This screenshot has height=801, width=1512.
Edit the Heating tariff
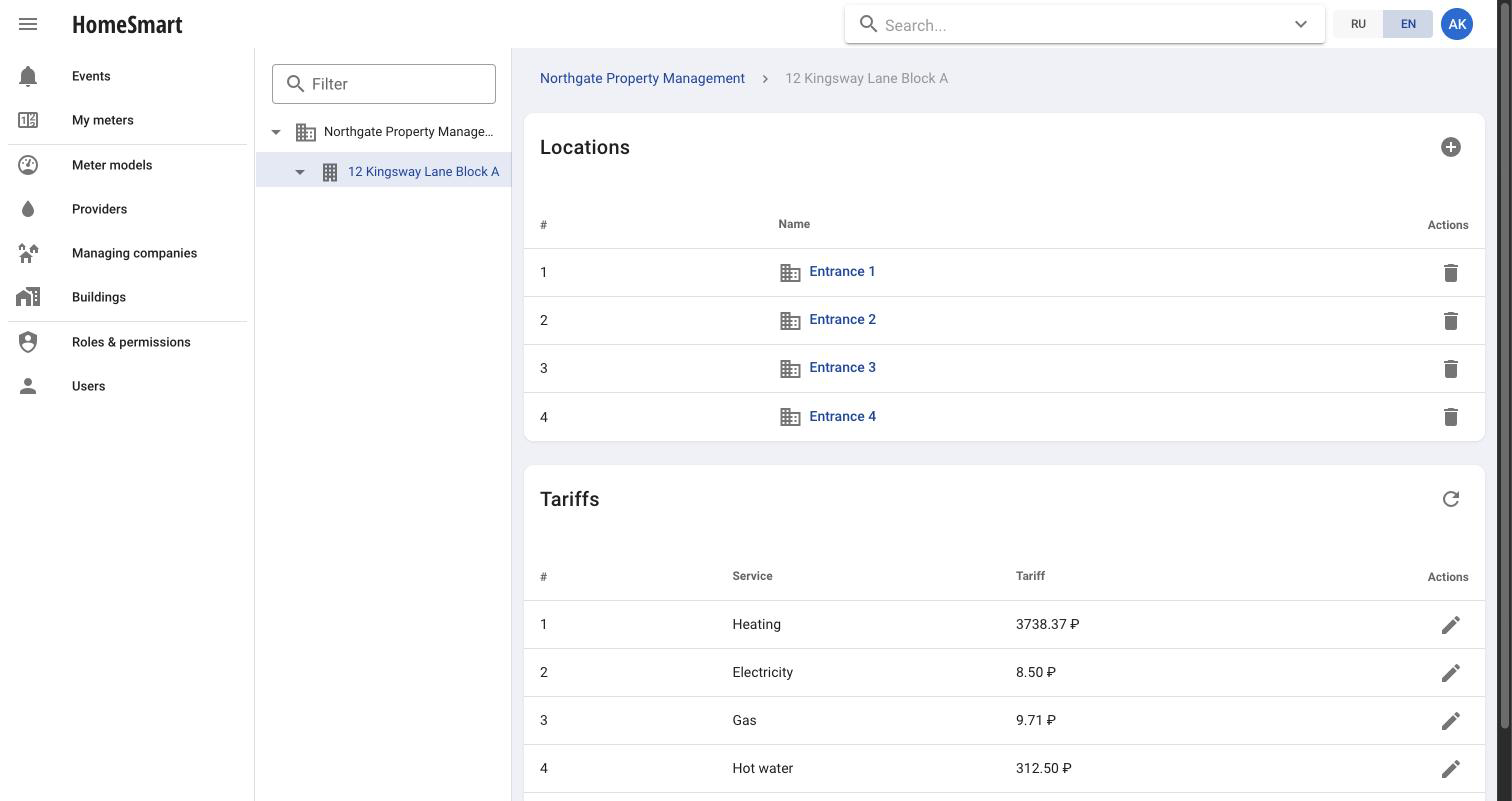pyautogui.click(x=1451, y=625)
